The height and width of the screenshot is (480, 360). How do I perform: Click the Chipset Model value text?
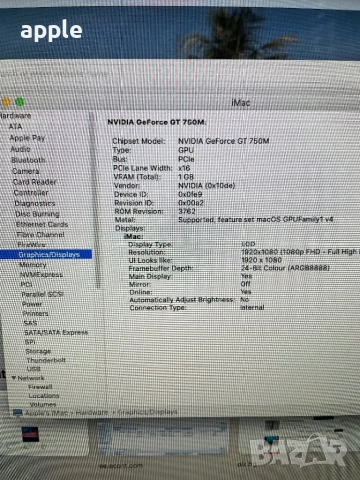pyautogui.click(x=224, y=141)
